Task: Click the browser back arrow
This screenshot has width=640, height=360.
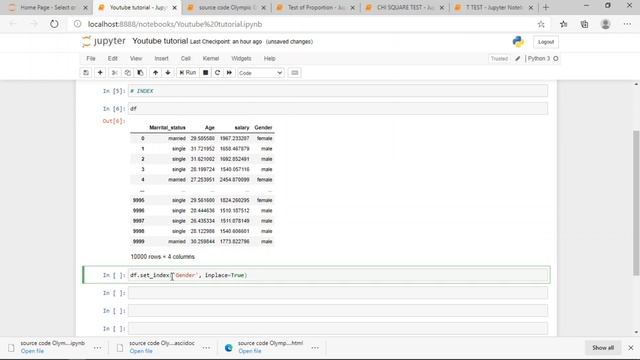Action: click(13, 24)
